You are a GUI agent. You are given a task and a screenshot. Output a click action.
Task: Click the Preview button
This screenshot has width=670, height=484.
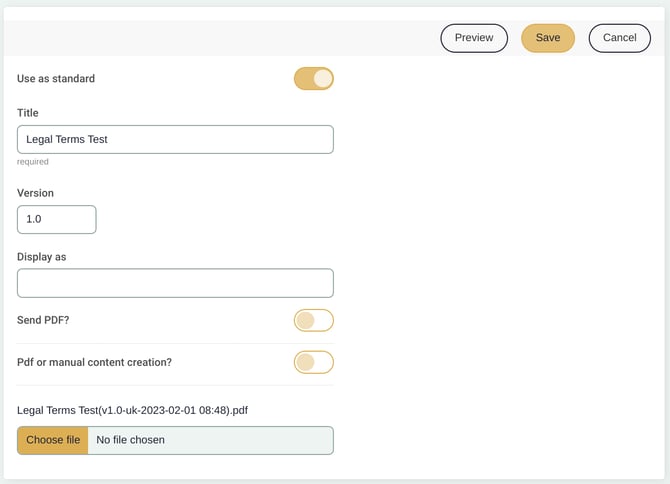(474, 38)
